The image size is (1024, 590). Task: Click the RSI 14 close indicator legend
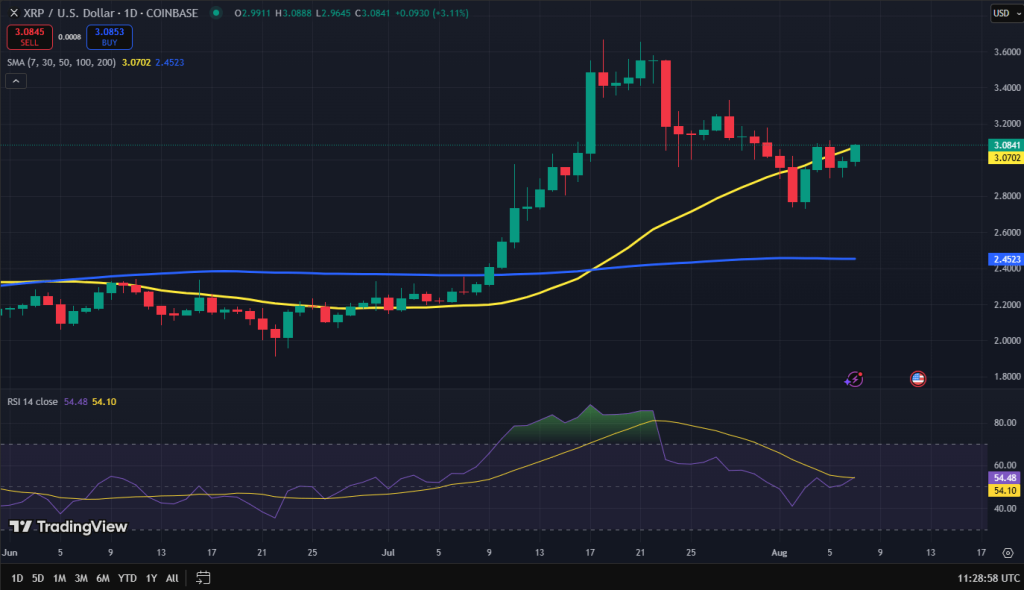33,402
